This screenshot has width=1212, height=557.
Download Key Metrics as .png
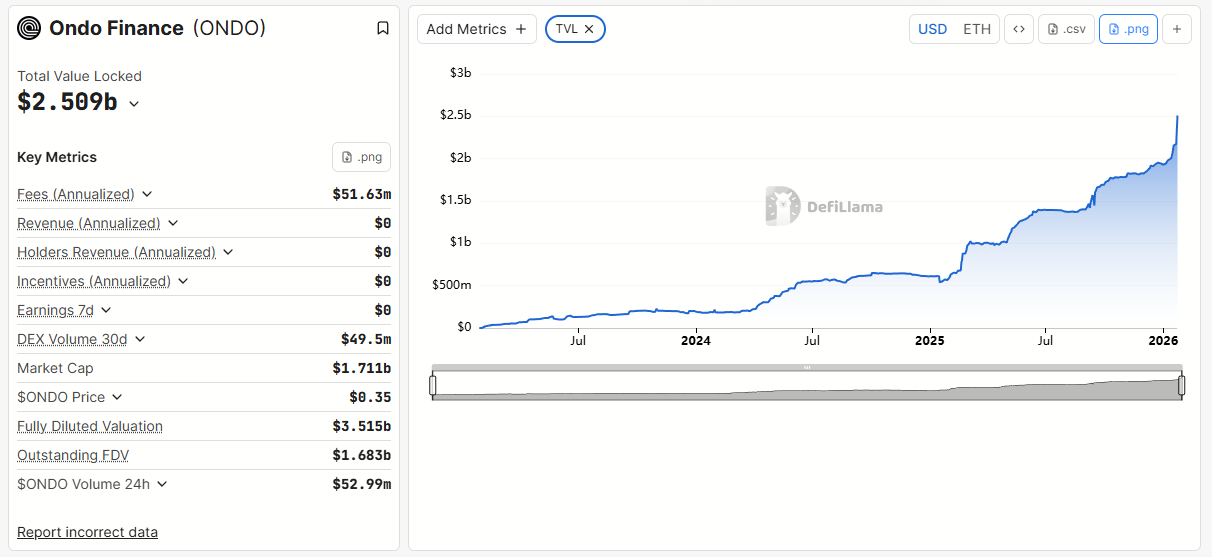coord(361,157)
